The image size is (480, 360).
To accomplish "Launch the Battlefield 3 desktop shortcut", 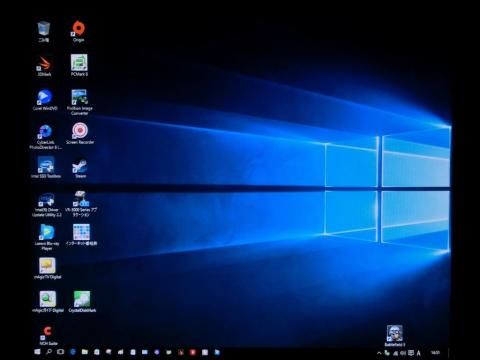I will pyautogui.click(x=395, y=336).
